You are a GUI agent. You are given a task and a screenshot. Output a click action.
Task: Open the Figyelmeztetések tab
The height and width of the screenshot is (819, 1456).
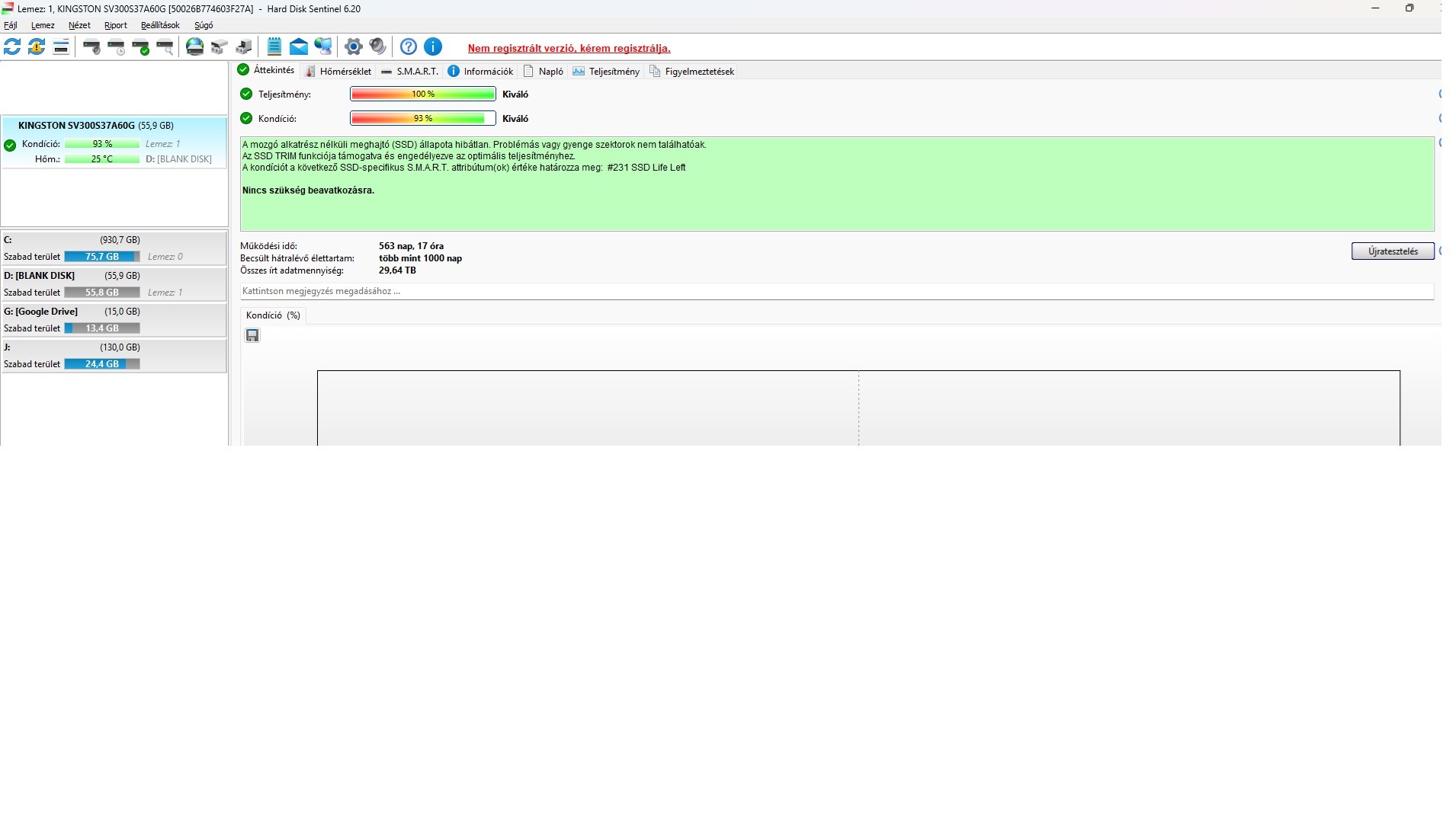pos(692,72)
